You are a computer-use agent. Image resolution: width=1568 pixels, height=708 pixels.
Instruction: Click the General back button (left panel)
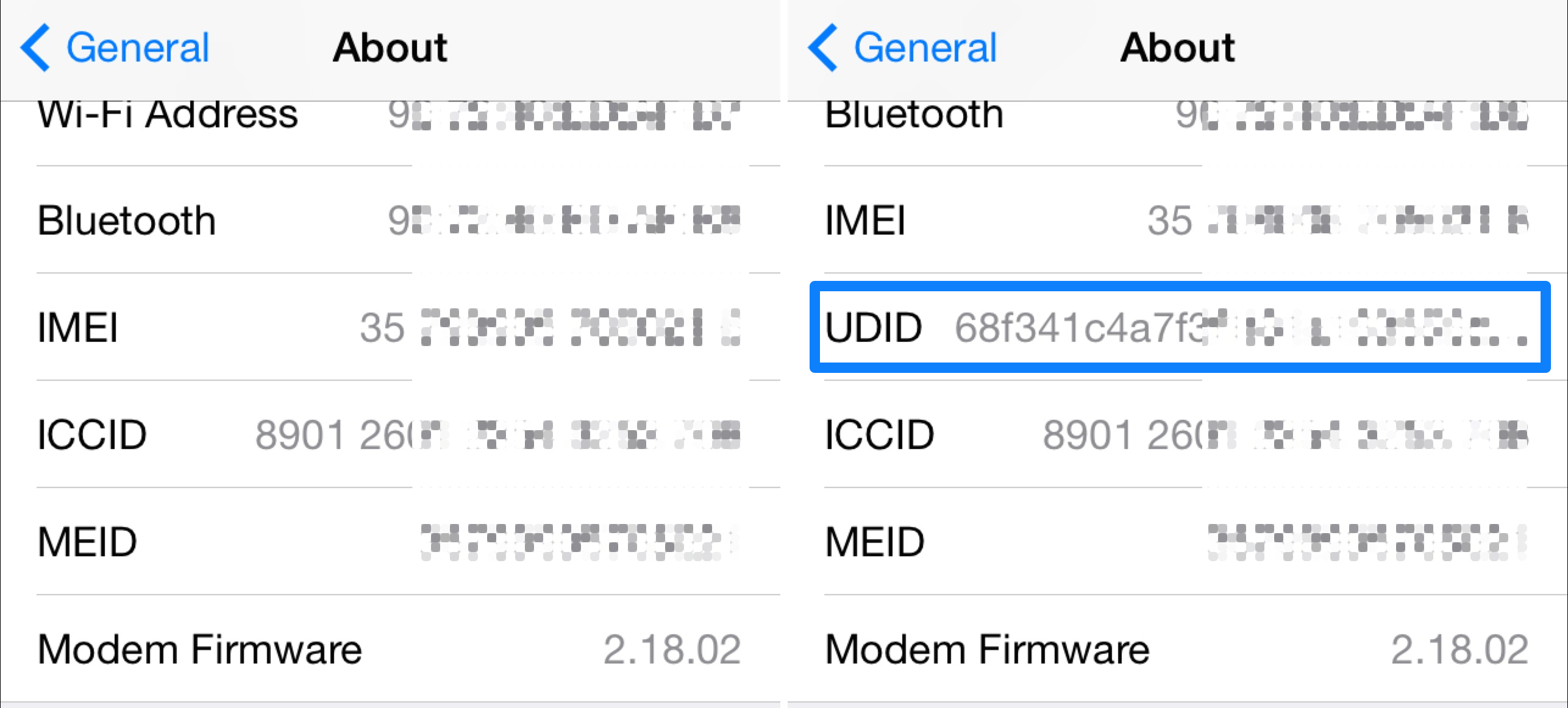[99, 41]
